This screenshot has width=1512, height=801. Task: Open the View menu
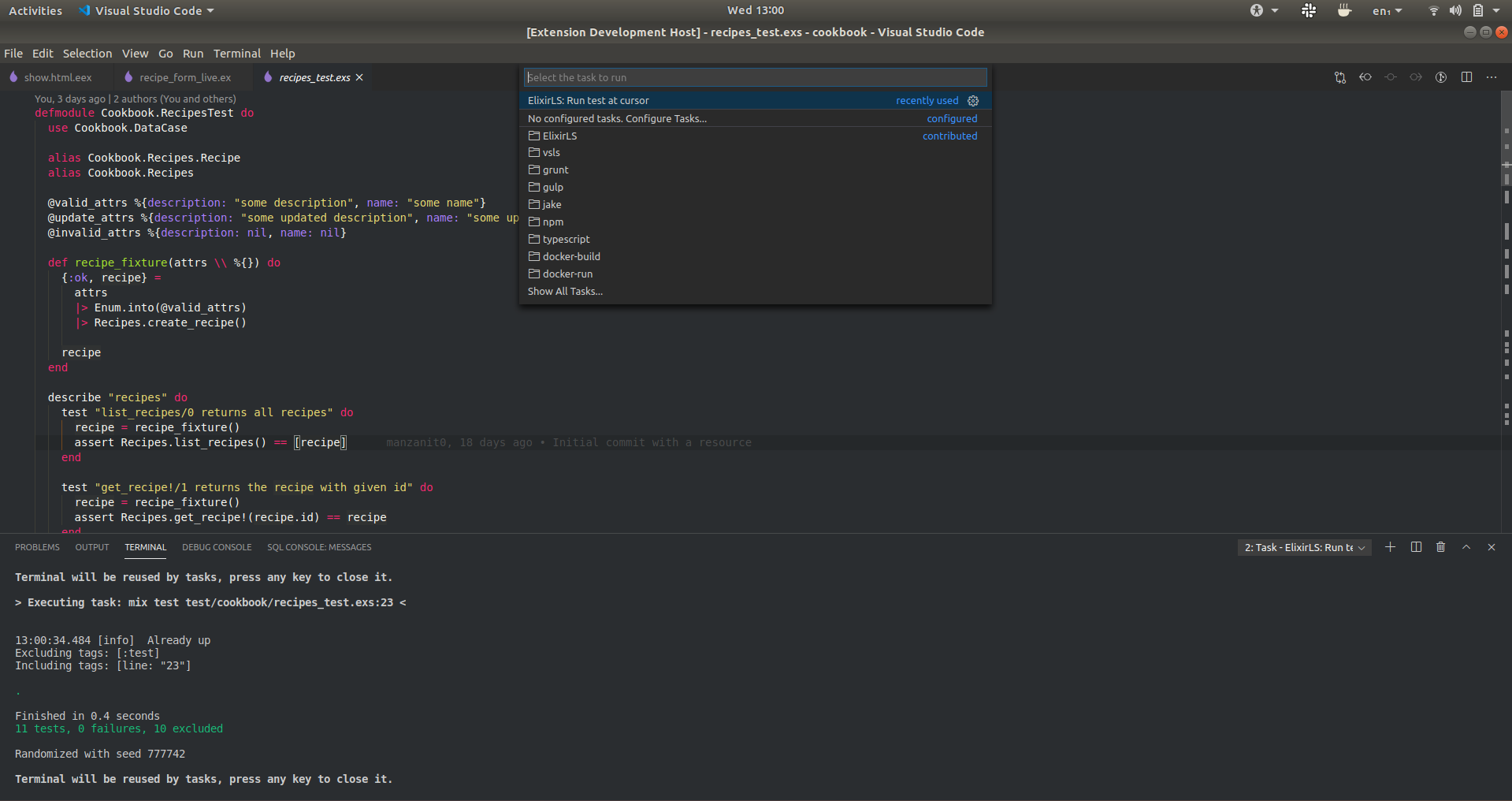point(135,54)
